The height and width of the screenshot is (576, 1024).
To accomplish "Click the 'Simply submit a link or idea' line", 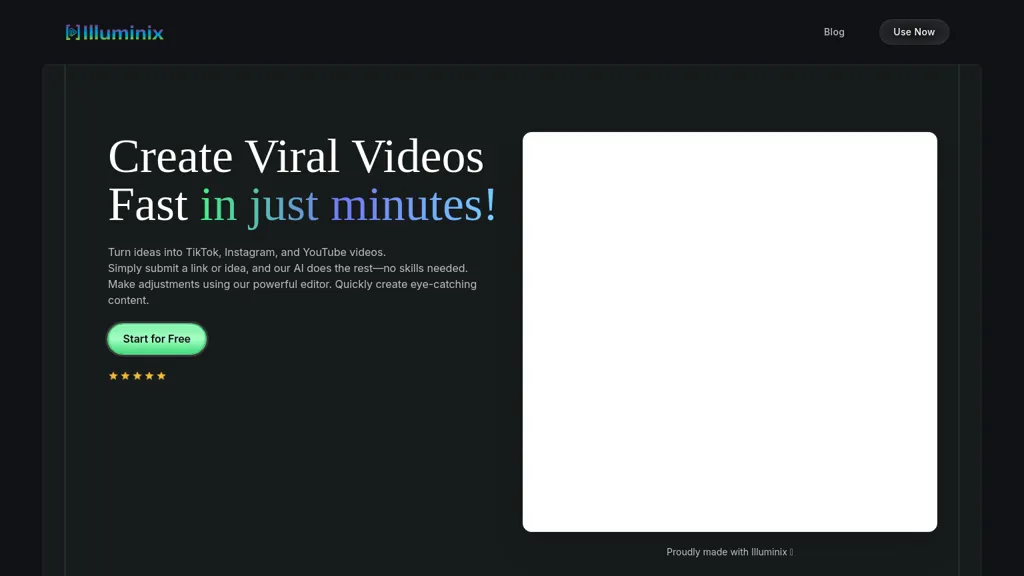I will click(x=287, y=268).
